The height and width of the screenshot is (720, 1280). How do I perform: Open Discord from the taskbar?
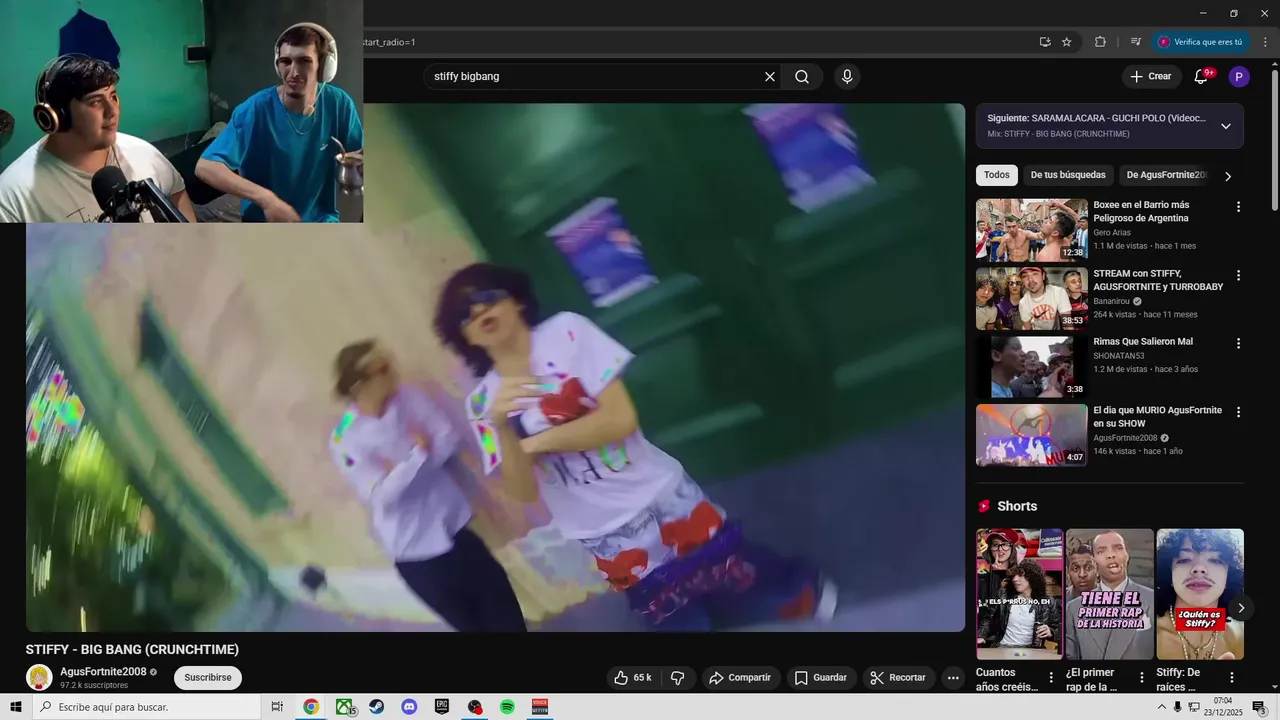pyautogui.click(x=409, y=707)
